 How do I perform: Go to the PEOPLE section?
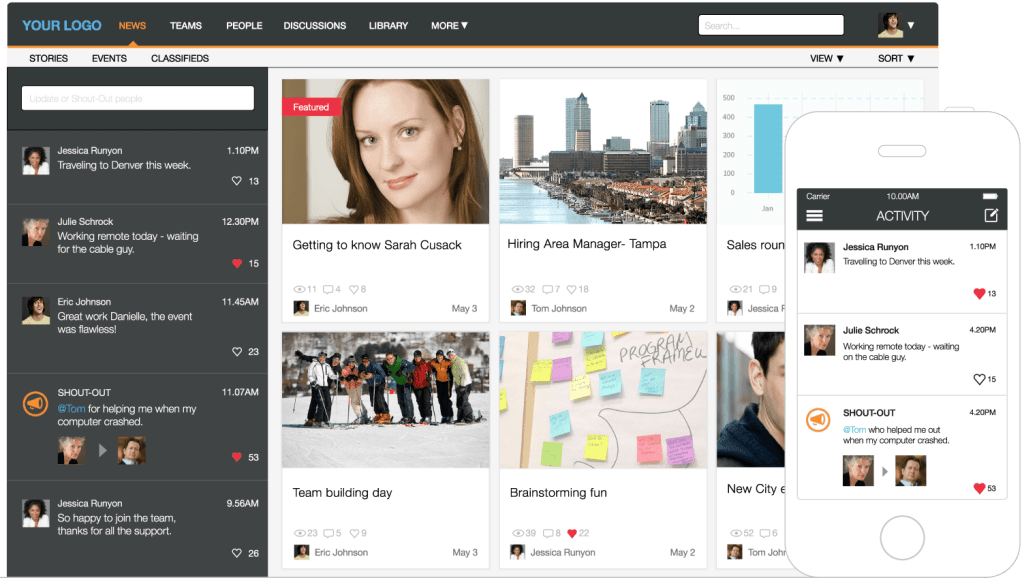(244, 25)
